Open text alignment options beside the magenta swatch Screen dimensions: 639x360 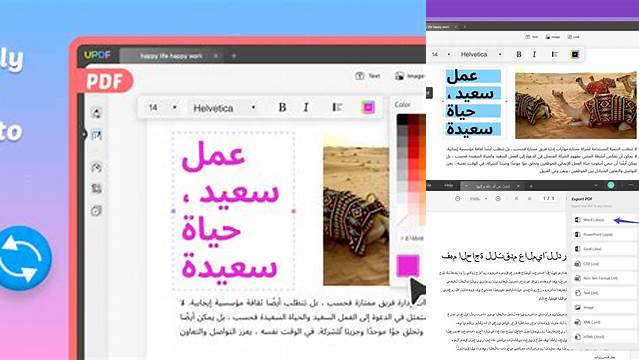pos(337,107)
